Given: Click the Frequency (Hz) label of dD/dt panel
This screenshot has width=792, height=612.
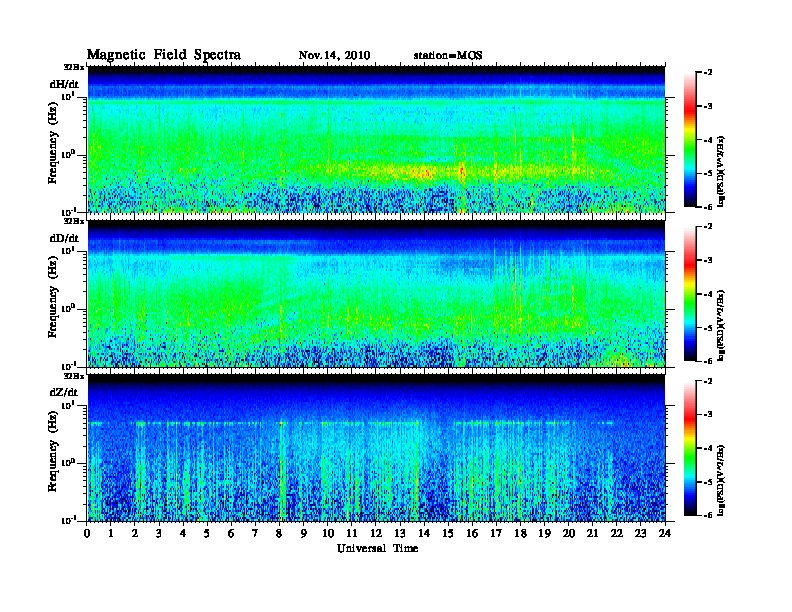Looking at the screenshot, I should [53, 297].
